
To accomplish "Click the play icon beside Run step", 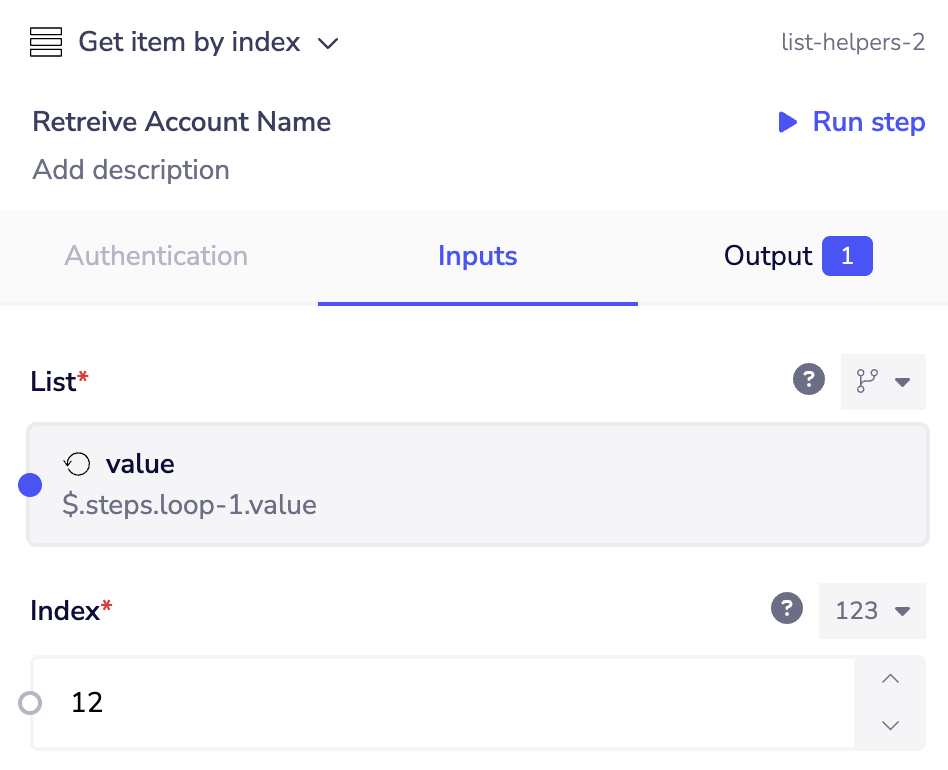I will [x=786, y=121].
